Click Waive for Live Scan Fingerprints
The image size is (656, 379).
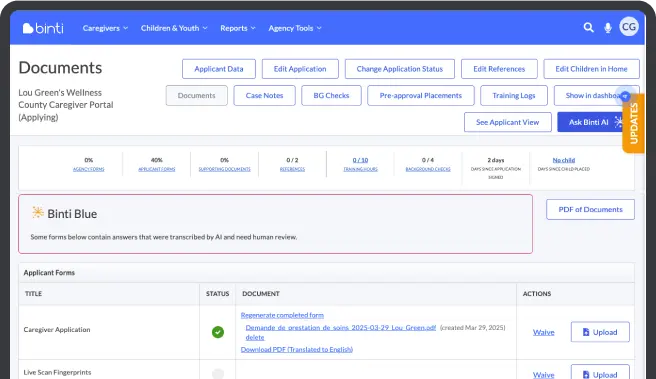click(543, 375)
